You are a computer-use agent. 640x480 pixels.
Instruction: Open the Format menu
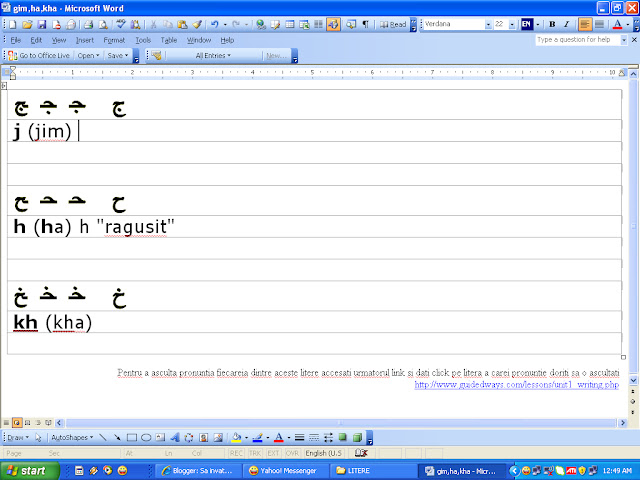[x=114, y=40]
